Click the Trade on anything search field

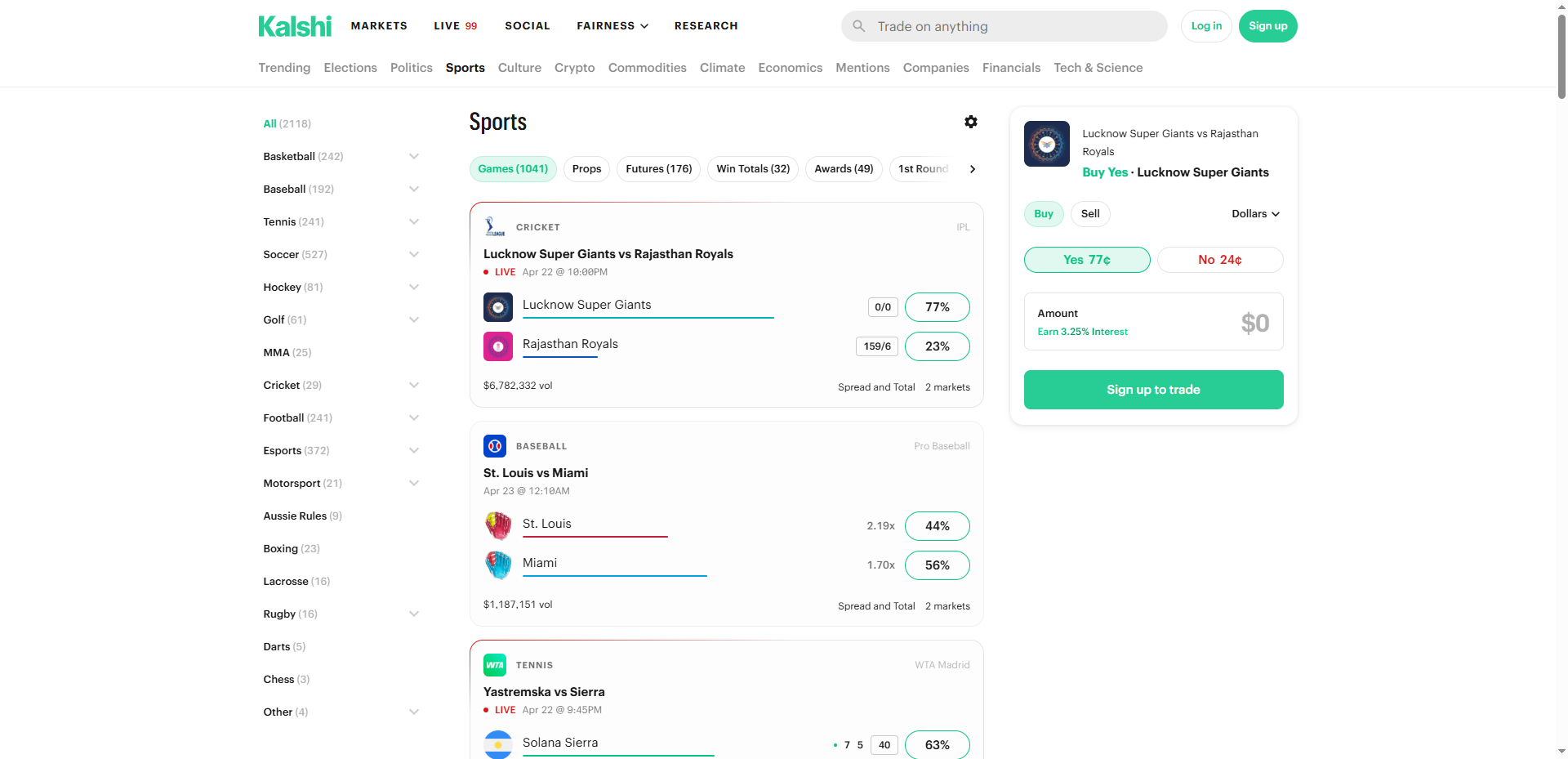coord(1013,26)
